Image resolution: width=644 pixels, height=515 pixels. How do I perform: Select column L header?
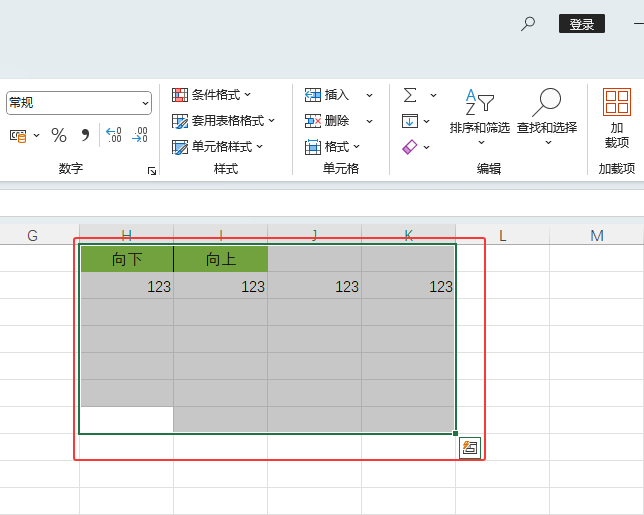503,235
